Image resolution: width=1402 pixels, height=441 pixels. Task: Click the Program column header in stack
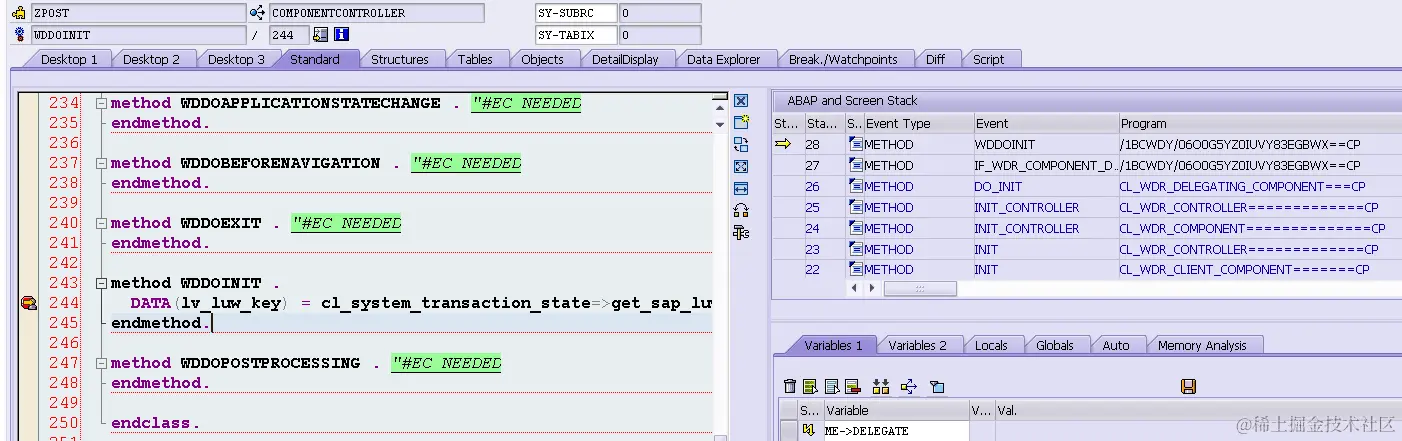[x=1260, y=124]
